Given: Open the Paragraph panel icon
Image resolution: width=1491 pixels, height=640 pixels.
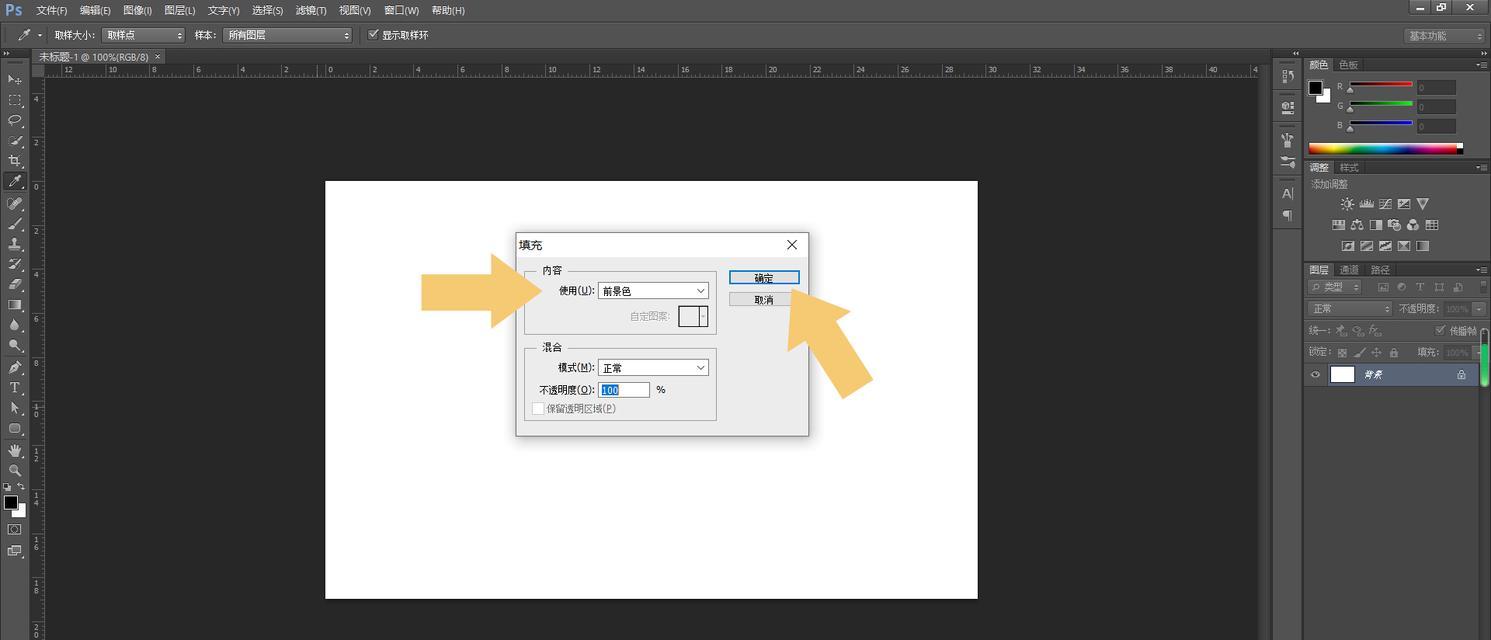Looking at the screenshot, I should pyautogui.click(x=1287, y=215).
